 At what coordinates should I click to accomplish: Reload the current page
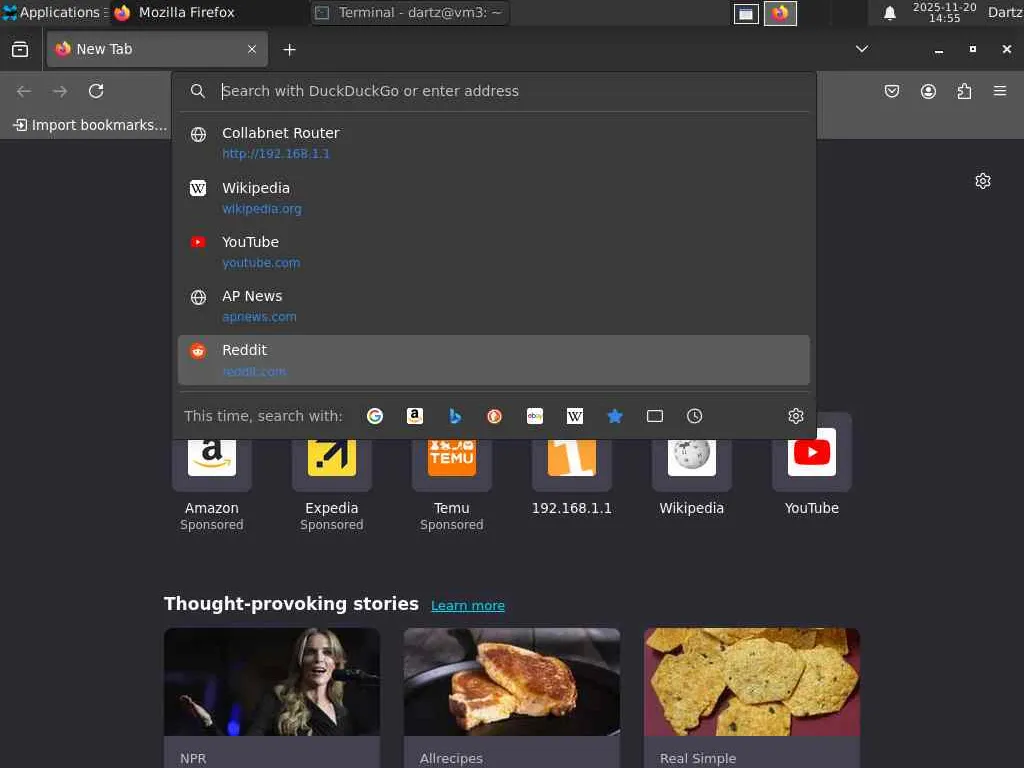96,91
